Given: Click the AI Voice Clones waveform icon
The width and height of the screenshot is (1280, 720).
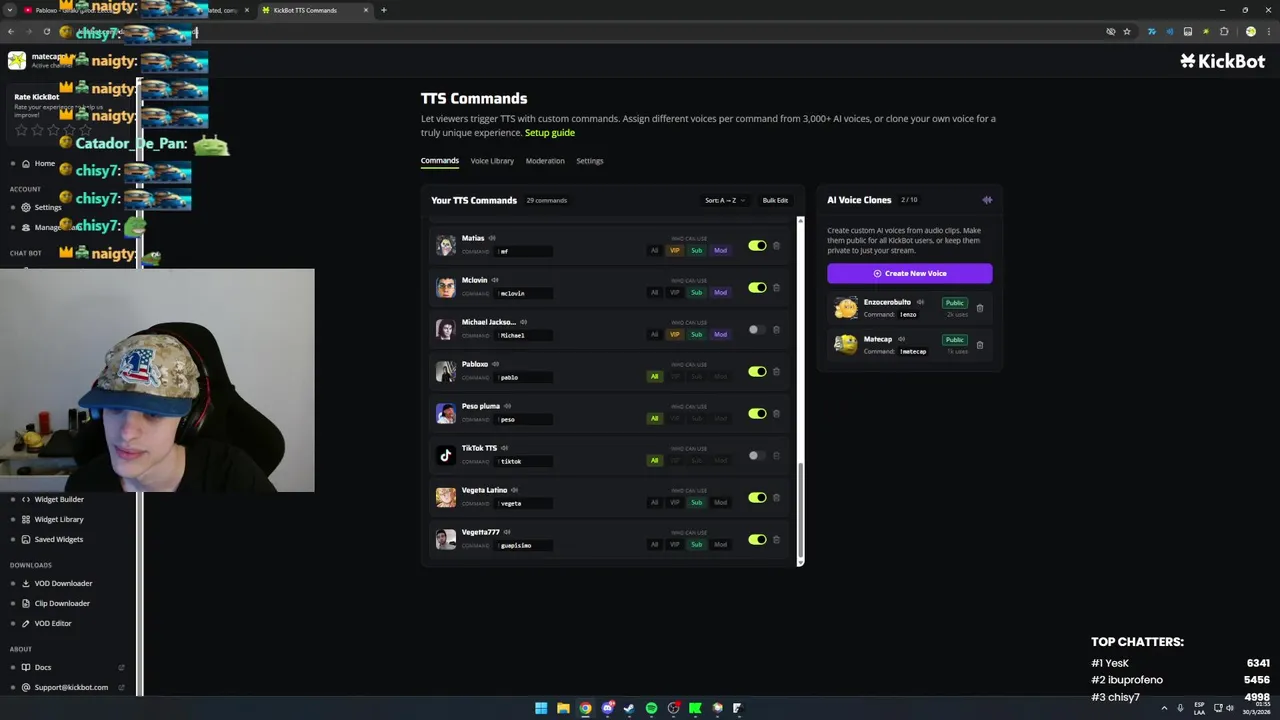Looking at the screenshot, I should point(987,200).
